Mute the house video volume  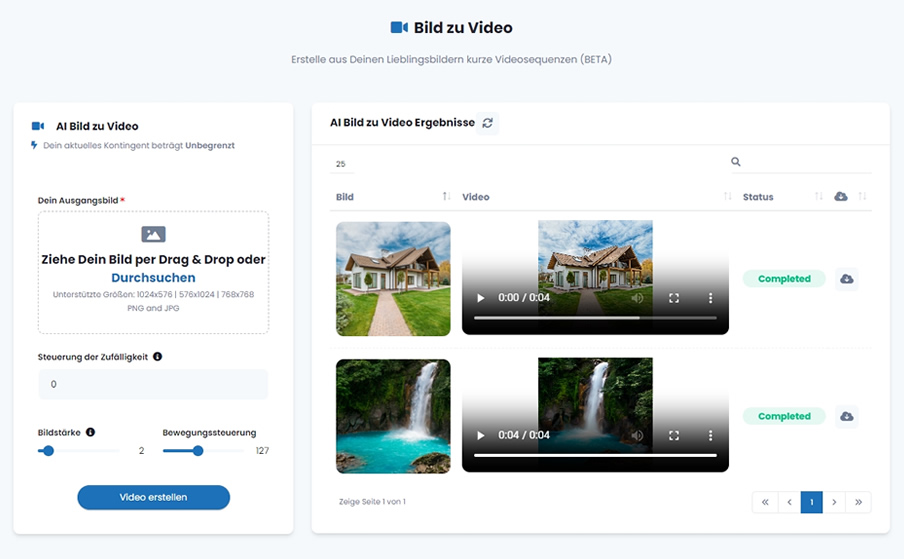[x=637, y=298]
